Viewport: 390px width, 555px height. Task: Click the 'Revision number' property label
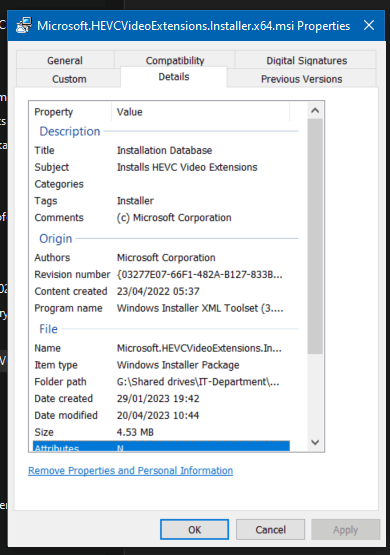72,274
